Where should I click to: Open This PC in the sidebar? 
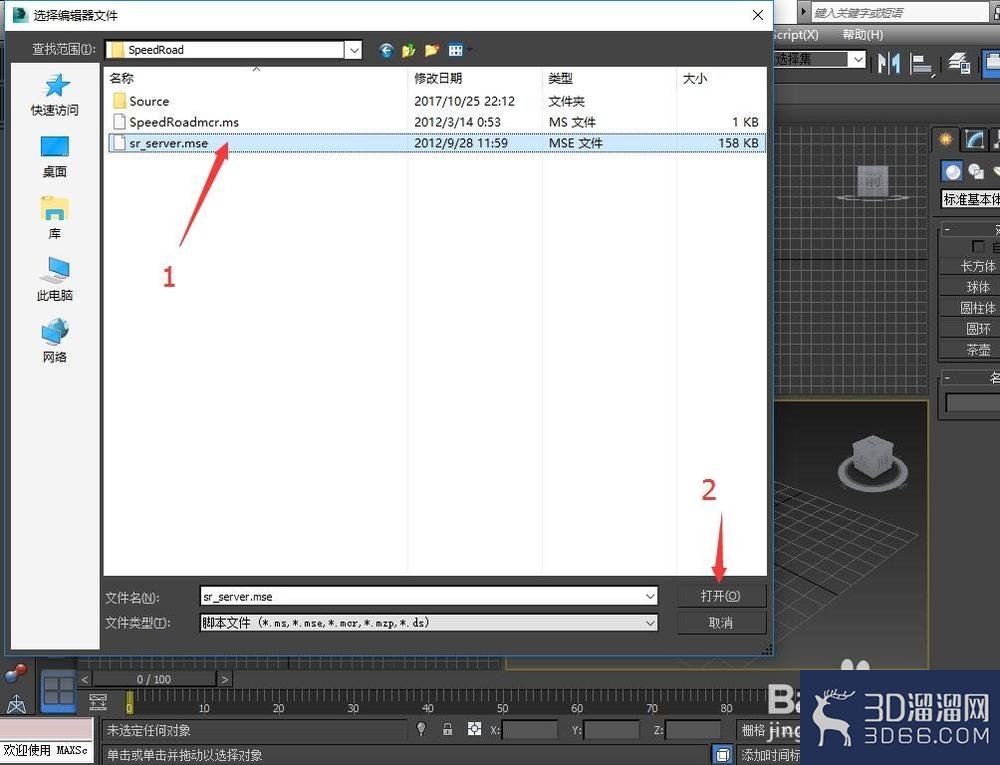(x=55, y=279)
